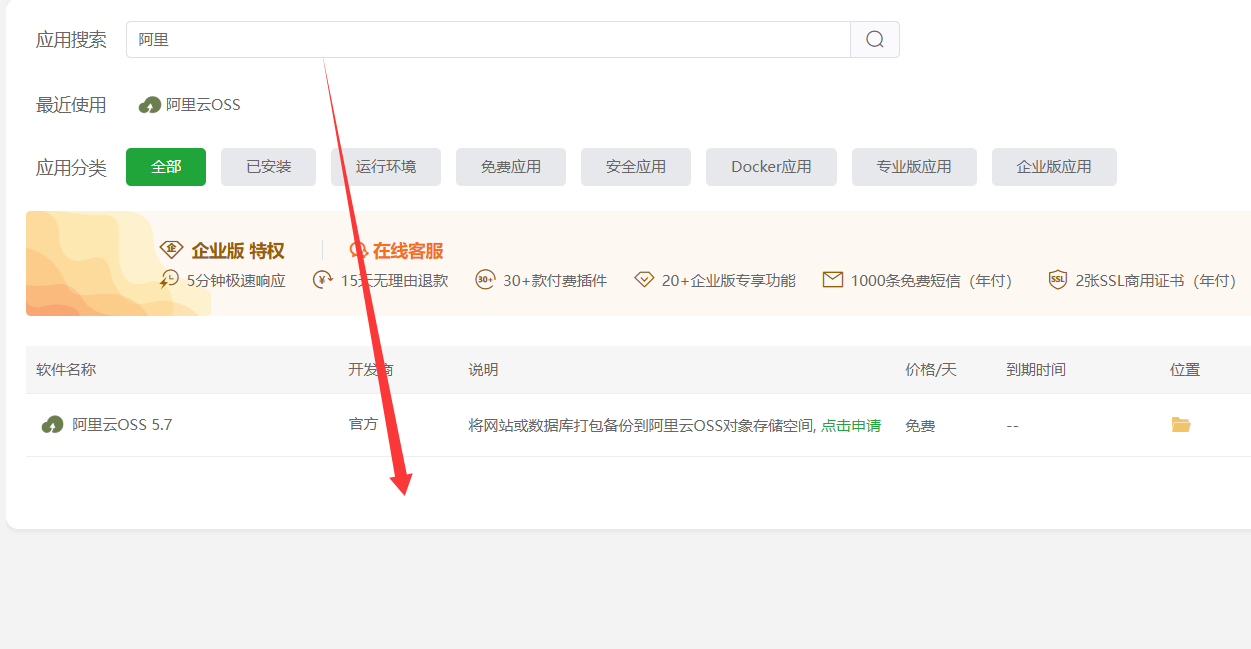The image size is (1251, 649).
Task: Click the 官方 developer cell
Action: pos(363,425)
